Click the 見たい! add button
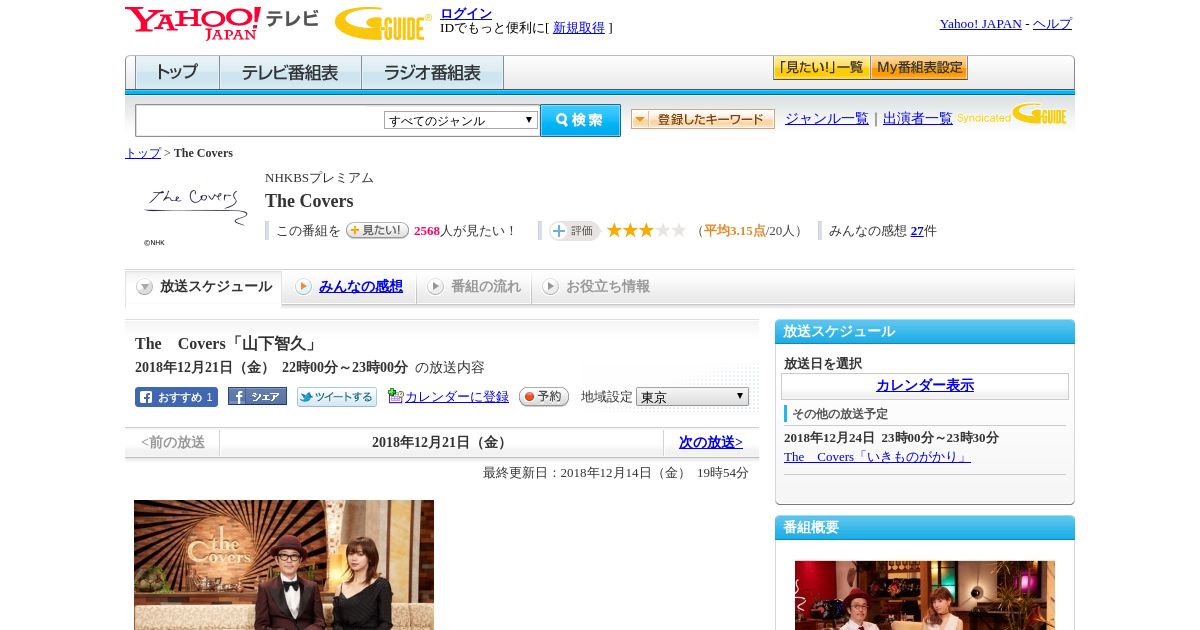Viewport: 1200px width, 630px height. point(377,230)
